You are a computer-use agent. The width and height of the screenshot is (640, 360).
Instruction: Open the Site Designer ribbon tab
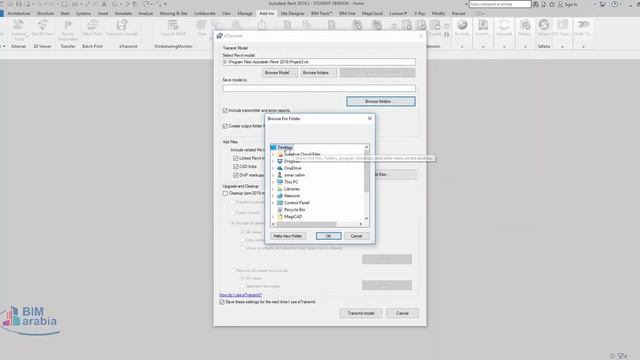pos(292,13)
